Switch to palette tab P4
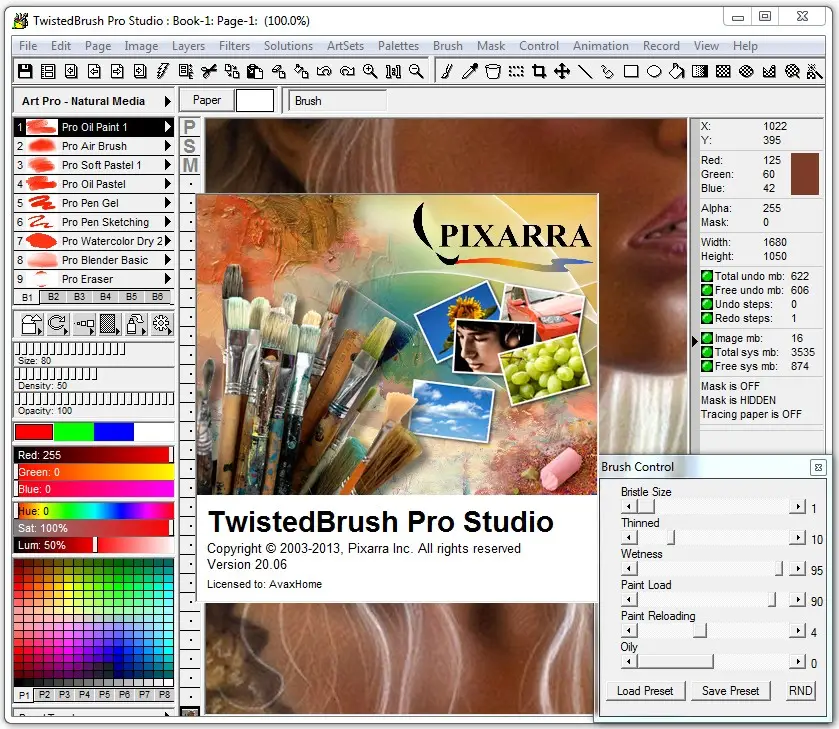This screenshot has width=839, height=729. [x=85, y=695]
